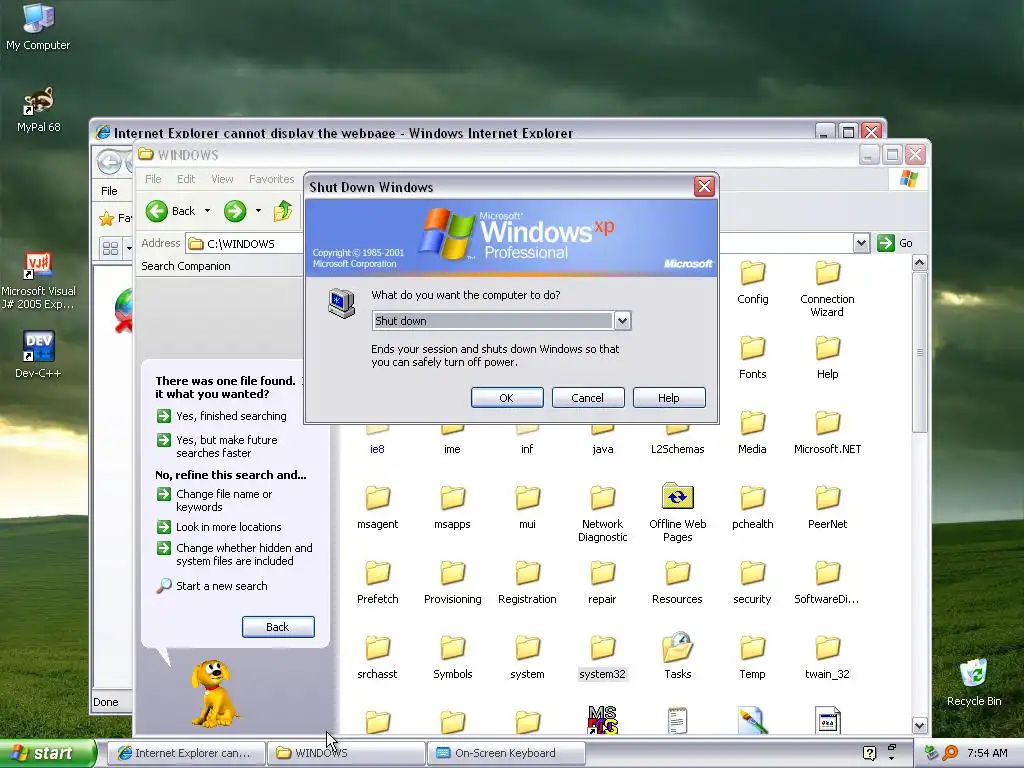
Task: Click Help in Shut Down Windows dialog
Action: [x=669, y=398]
